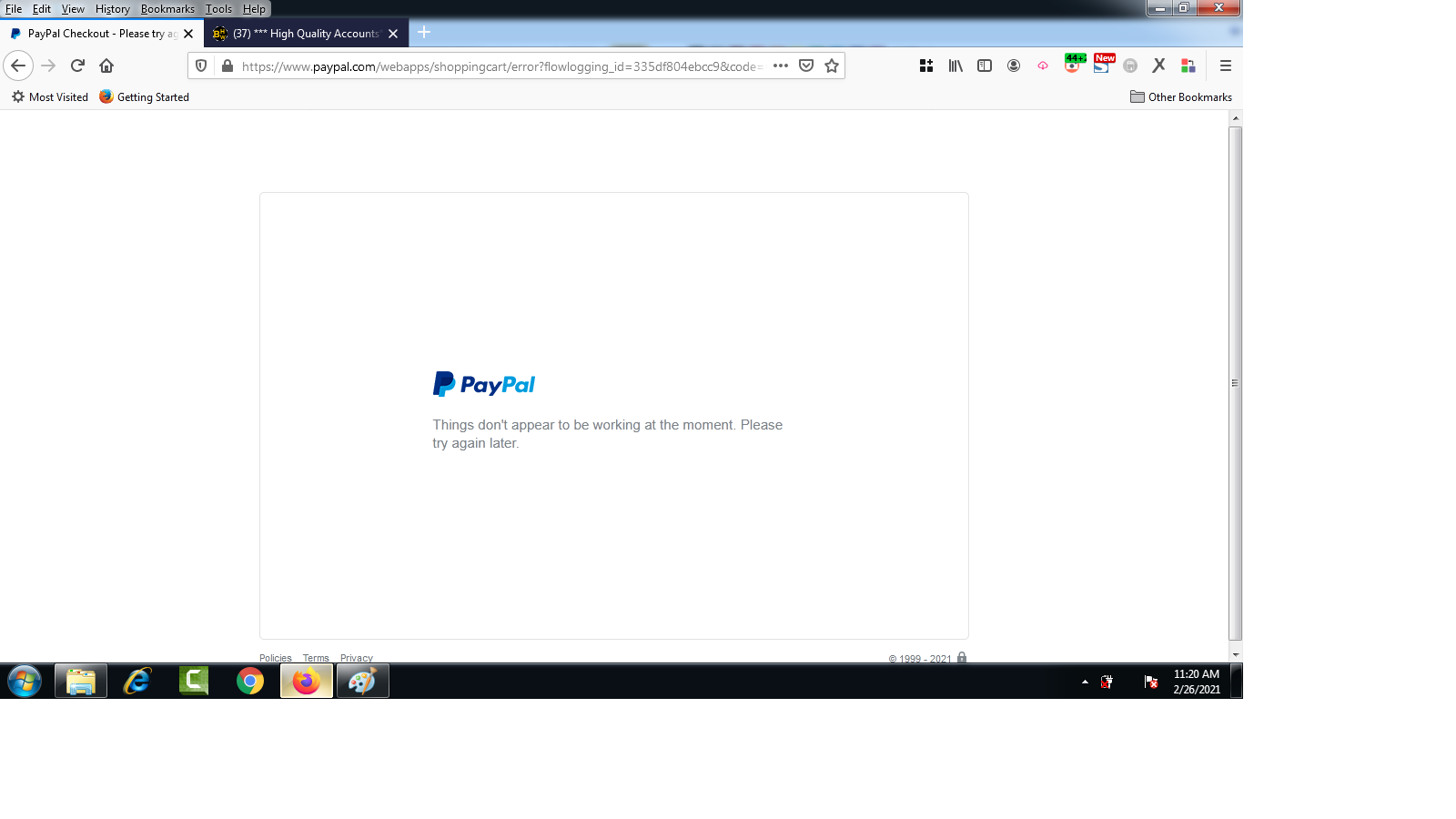Click the colored squares extension icon

pyautogui.click(x=1188, y=66)
